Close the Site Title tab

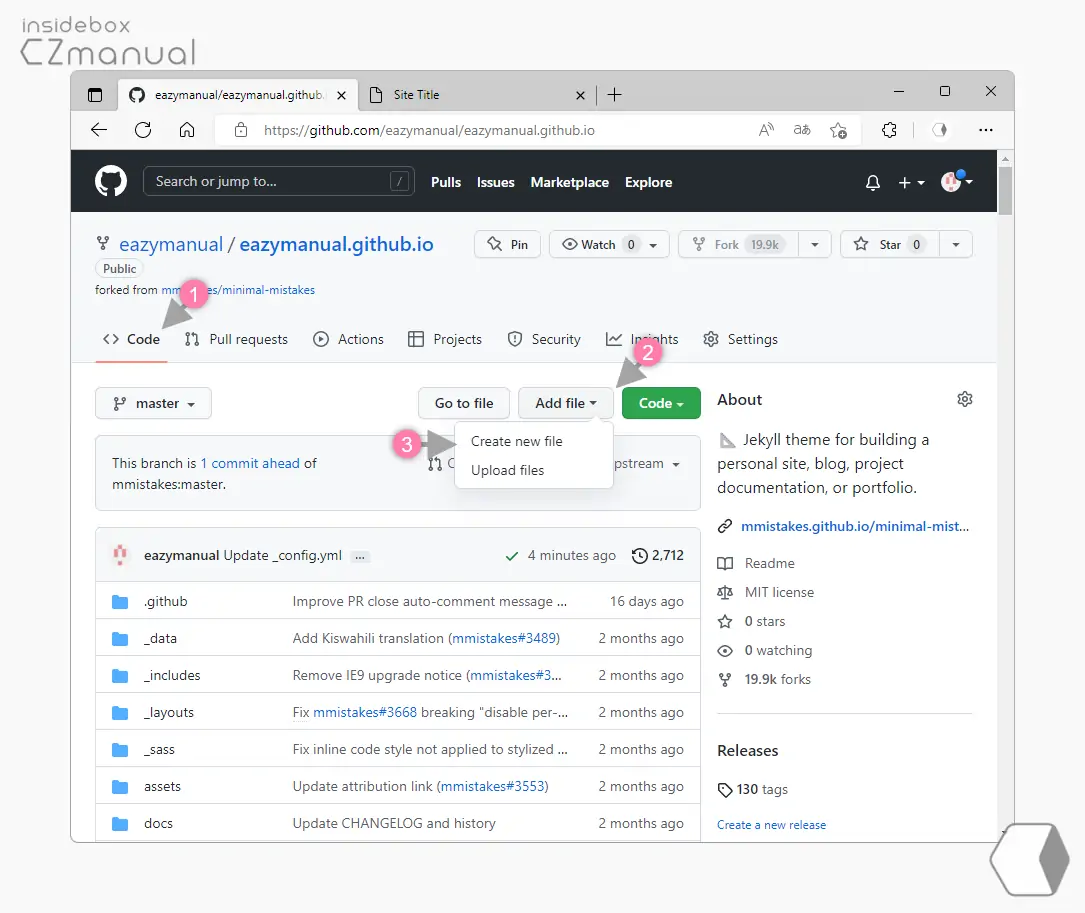coord(580,96)
